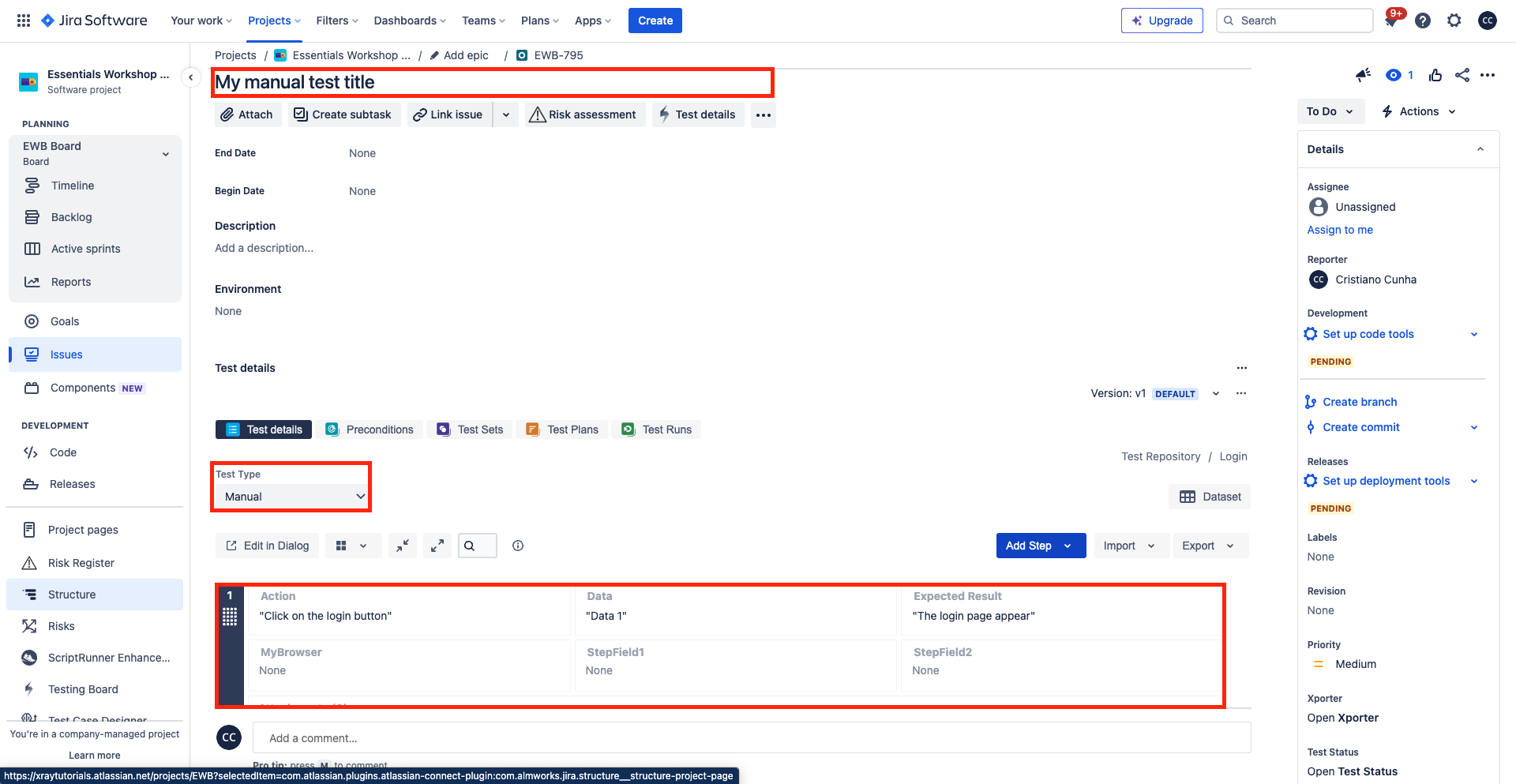Image resolution: width=1516 pixels, height=784 pixels.
Task: Open the version options ellipsis menu
Action: pyautogui.click(x=1241, y=393)
